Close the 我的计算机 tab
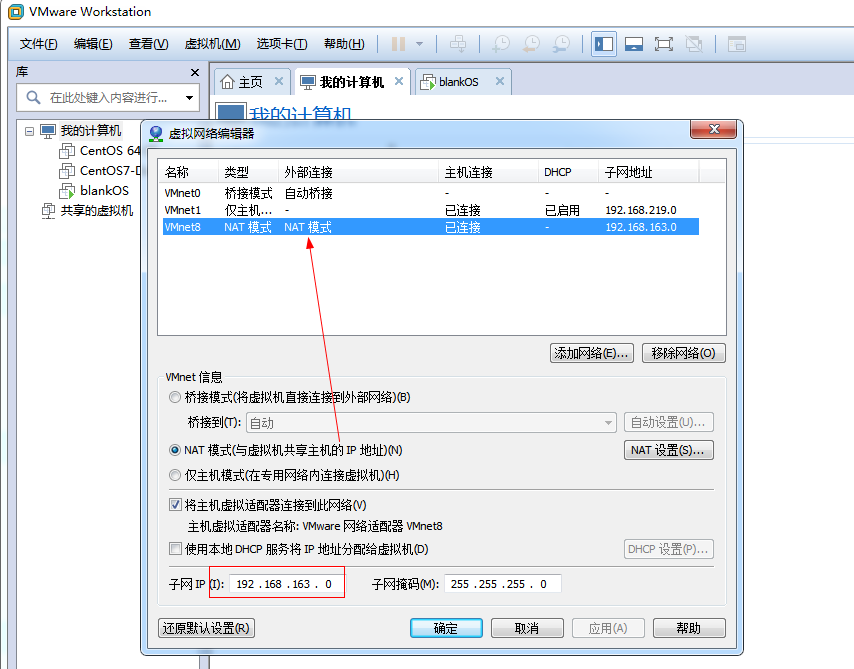Viewport: 854px width, 669px height. 399,81
